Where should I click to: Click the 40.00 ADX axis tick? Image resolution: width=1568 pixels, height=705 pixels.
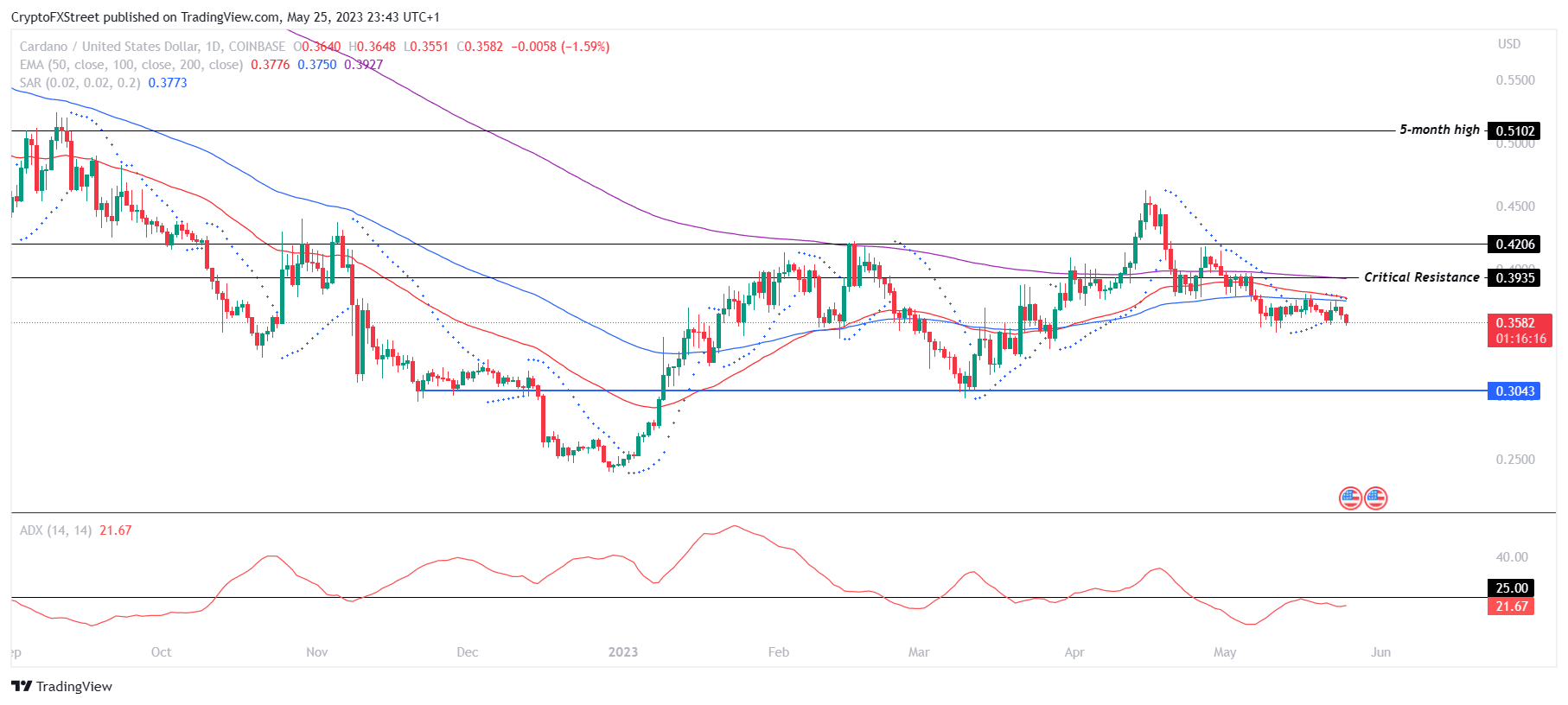(1512, 557)
